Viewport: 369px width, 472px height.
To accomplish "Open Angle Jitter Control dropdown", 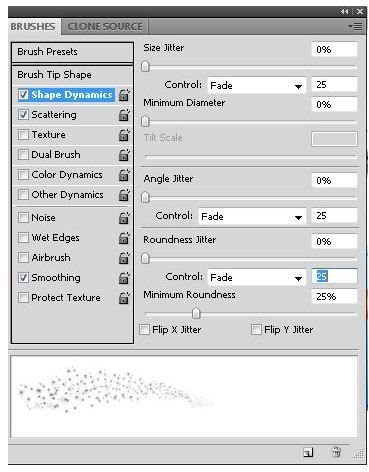I will click(252, 217).
